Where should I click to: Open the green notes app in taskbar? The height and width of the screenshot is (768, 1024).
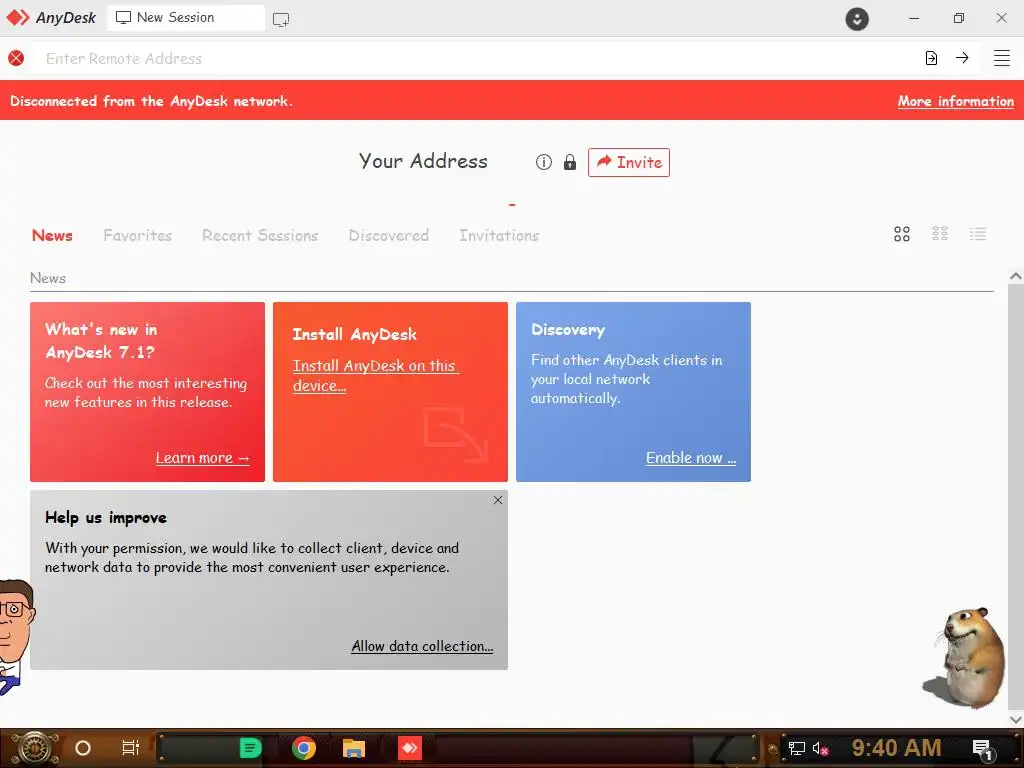tap(250, 748)
